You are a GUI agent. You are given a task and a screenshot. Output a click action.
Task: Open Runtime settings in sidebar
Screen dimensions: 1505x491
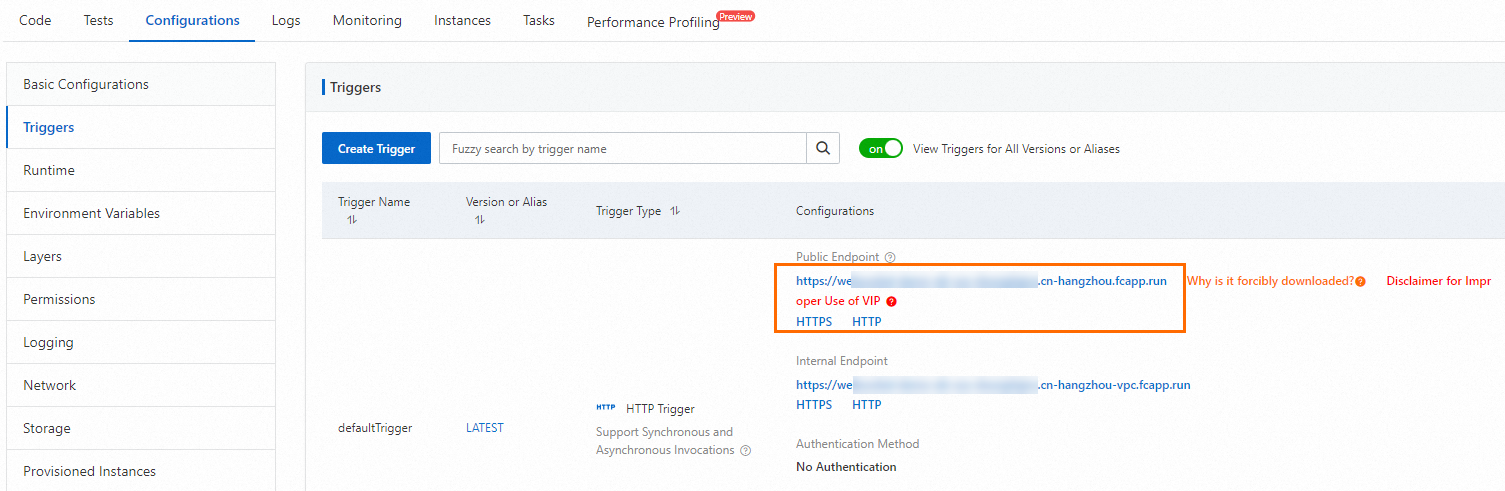pos(141,170)
